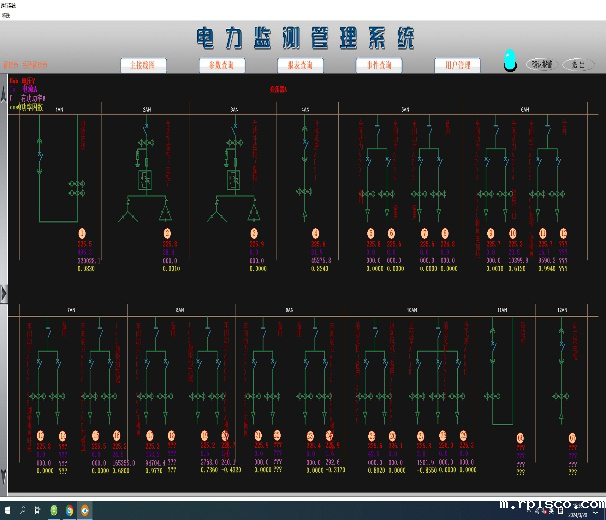Open Chrome from the taskbar
The height and width of the screenshot is (520, 606).
point(67,510)
